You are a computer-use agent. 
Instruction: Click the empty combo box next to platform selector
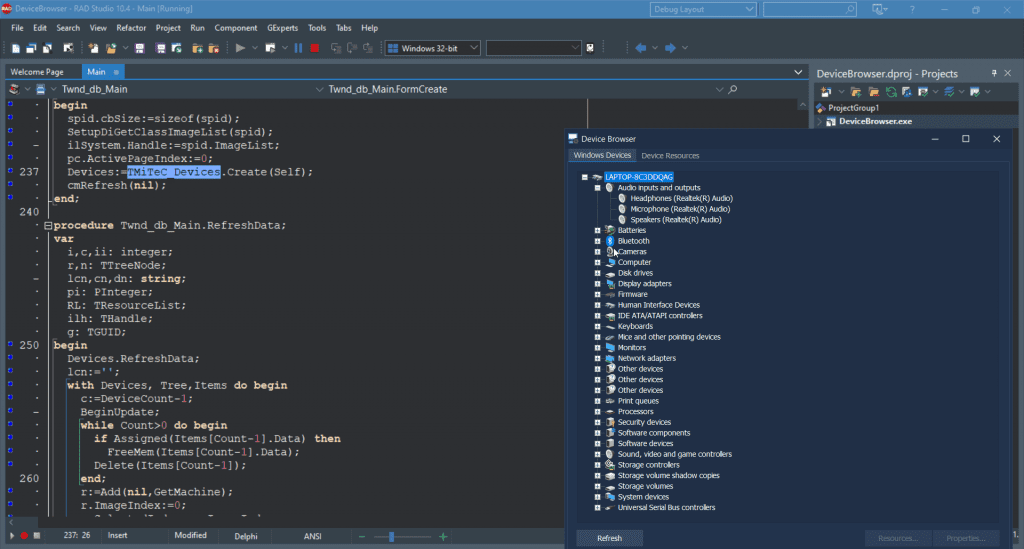coord(533,48)
